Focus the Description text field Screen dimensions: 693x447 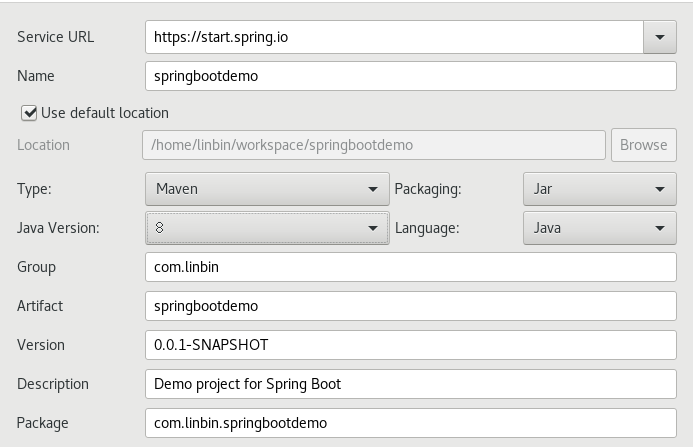410,384
